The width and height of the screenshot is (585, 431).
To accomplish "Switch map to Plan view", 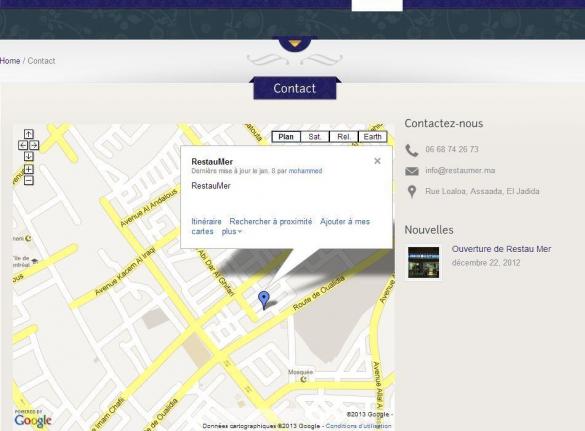I will pos(286,137).
